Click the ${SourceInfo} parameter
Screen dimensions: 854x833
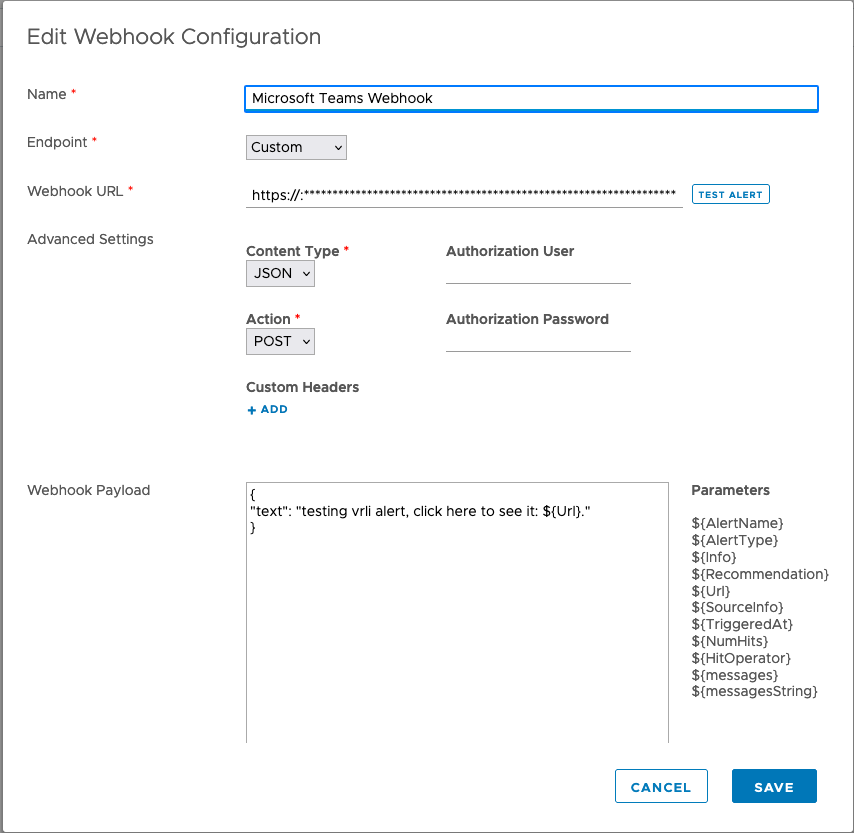click(x=737, y=607)
